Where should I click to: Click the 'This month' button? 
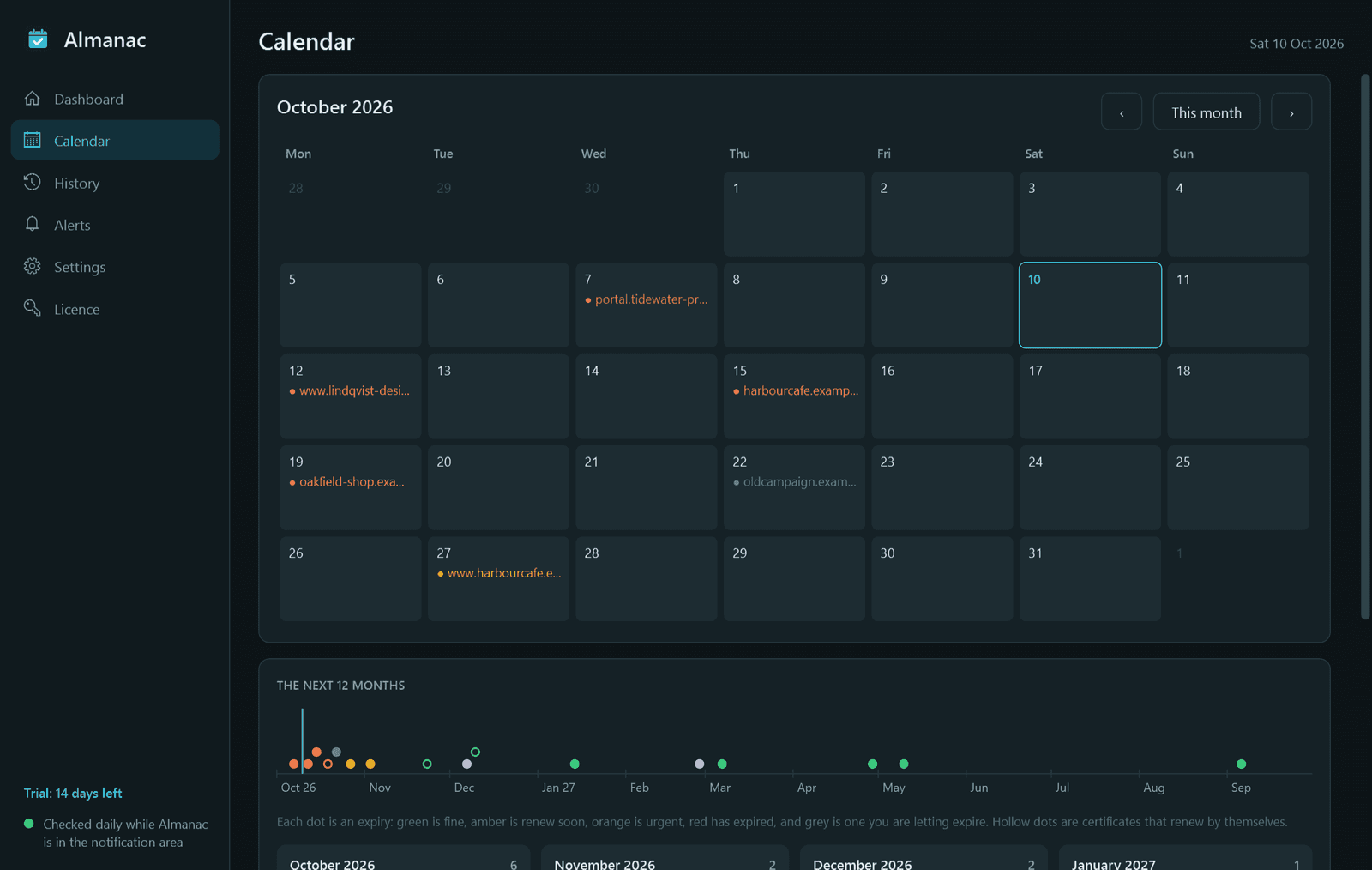click(1207, 112)
